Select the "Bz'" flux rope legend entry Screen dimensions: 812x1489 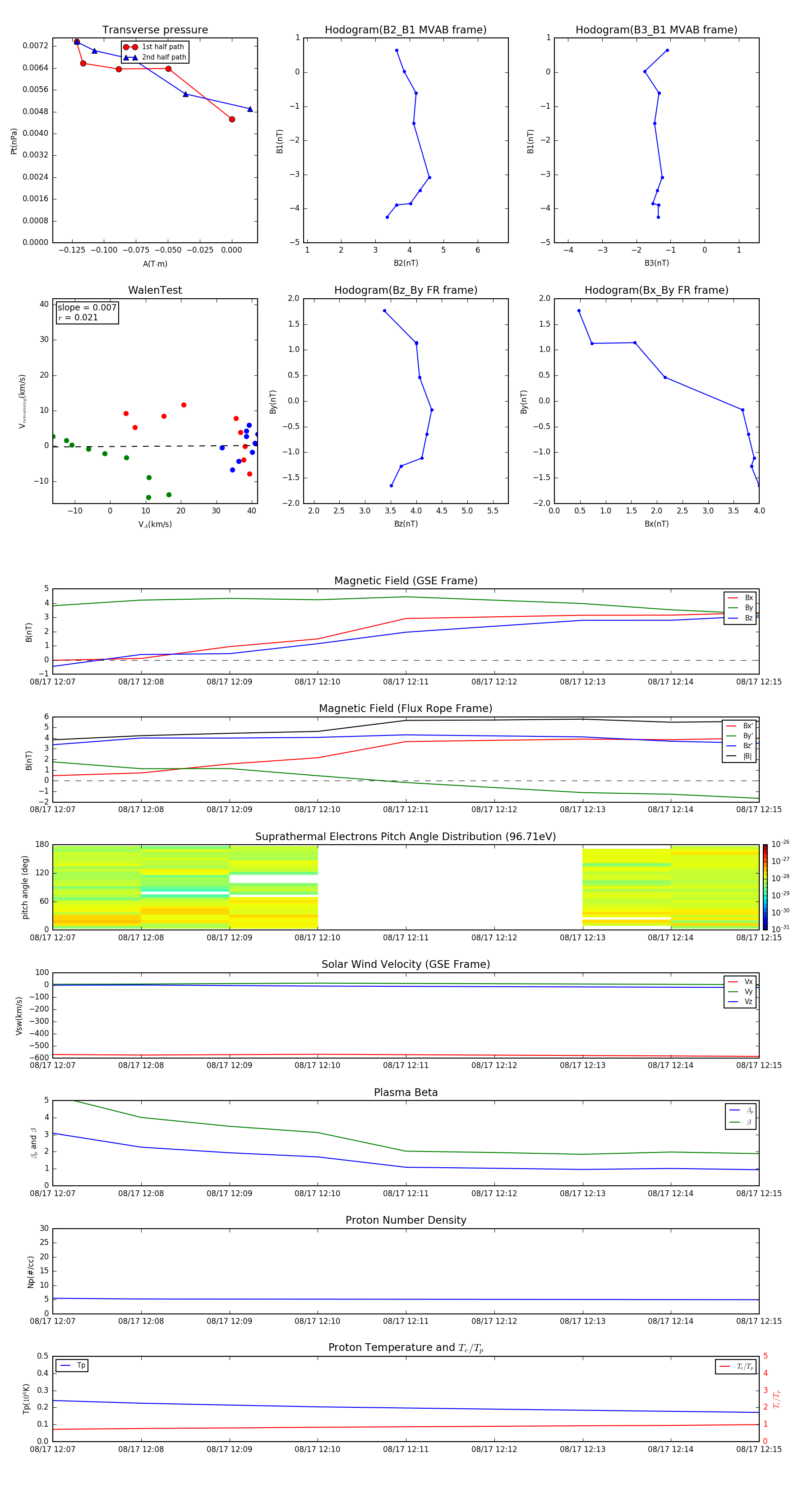click(x=739, y=746)
